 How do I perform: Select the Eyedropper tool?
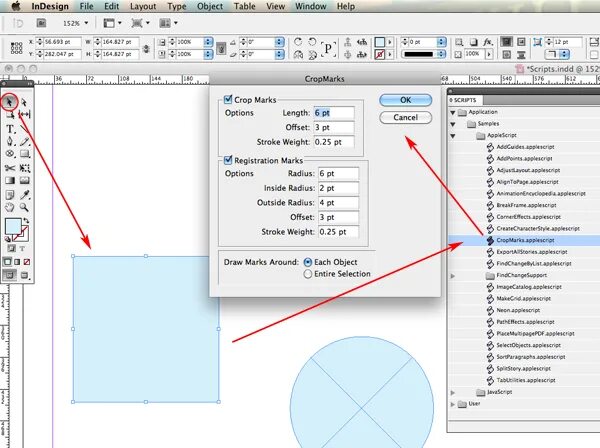[x=24, y=195]
